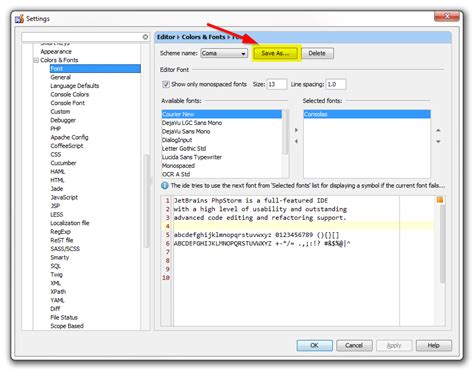Image resolution: width=474 pixels, height=371 pixels.
Task: Open Help for this settings page
Action: 434,345
